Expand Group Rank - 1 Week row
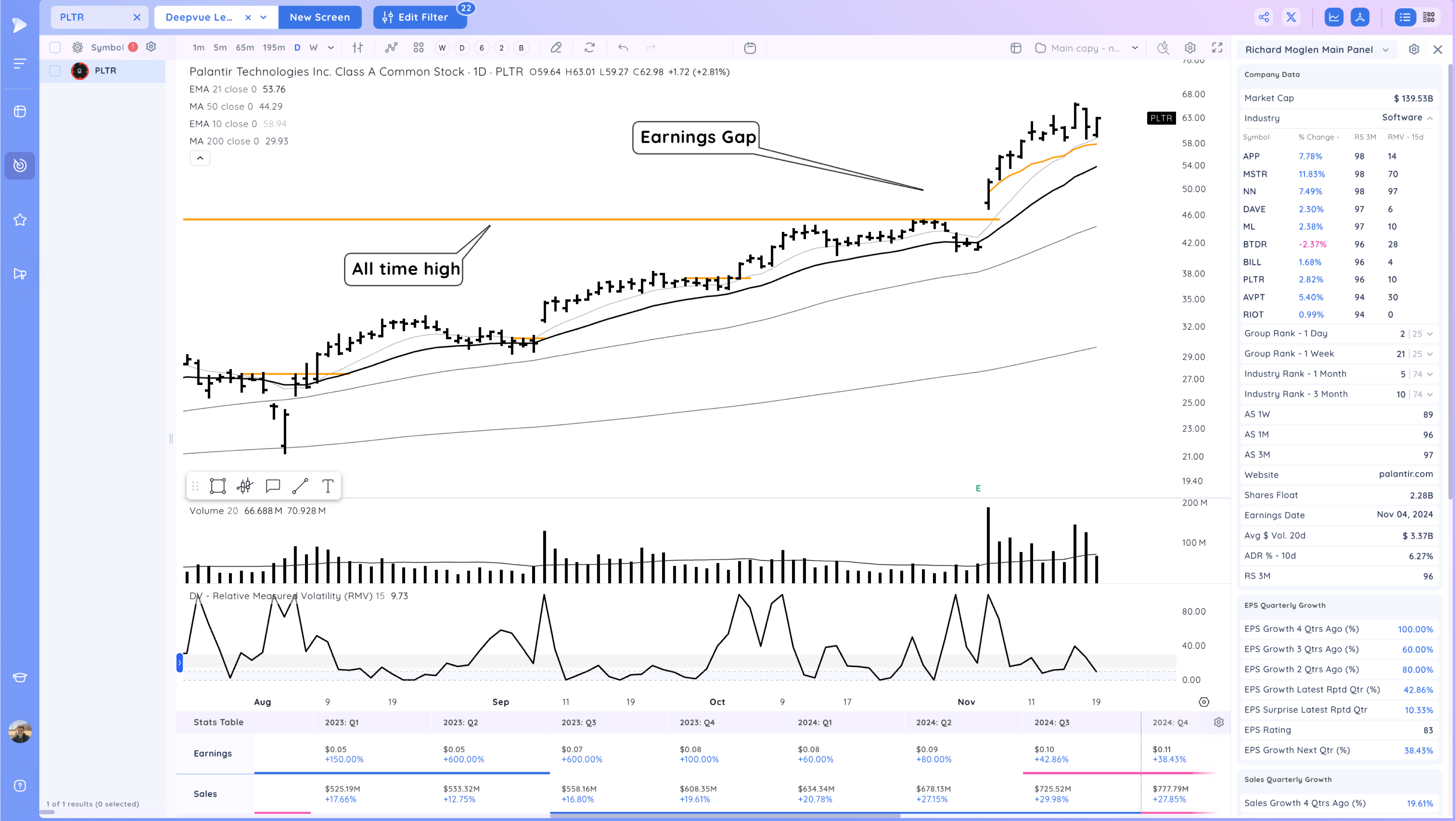Image resolution: width=1456 pixels, height=821 pixels. (x=1430, y=354)
